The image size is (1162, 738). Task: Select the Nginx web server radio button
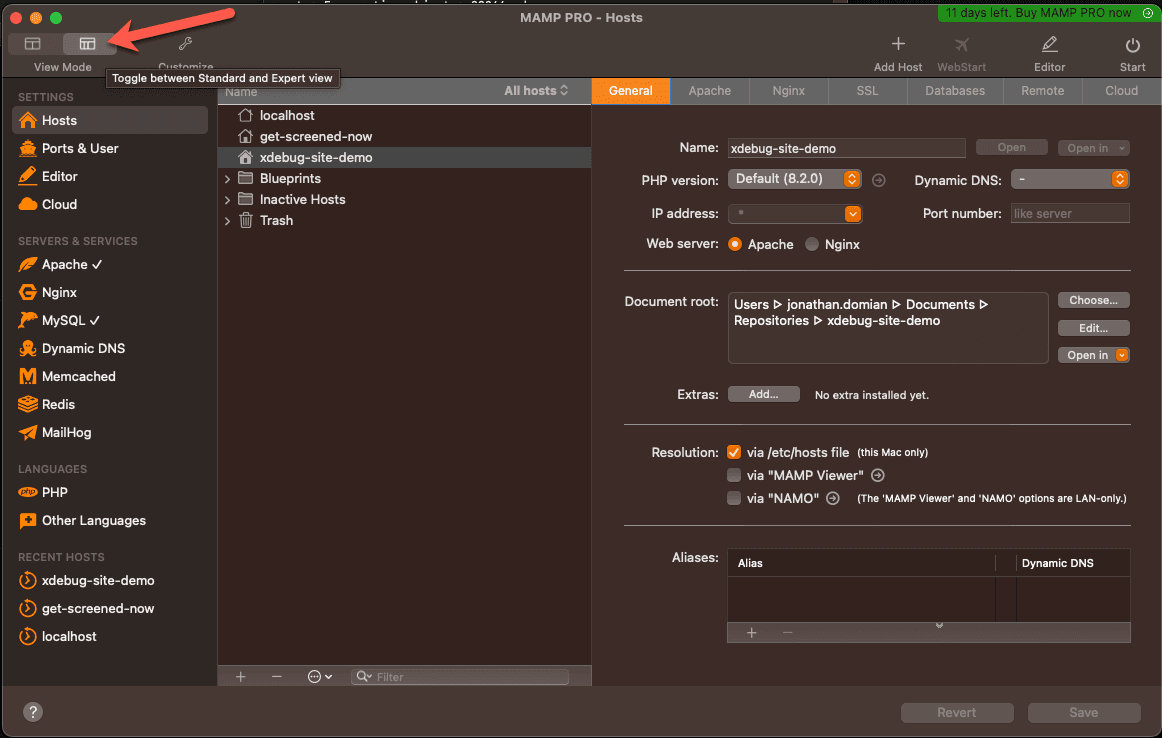pos(812,244)
